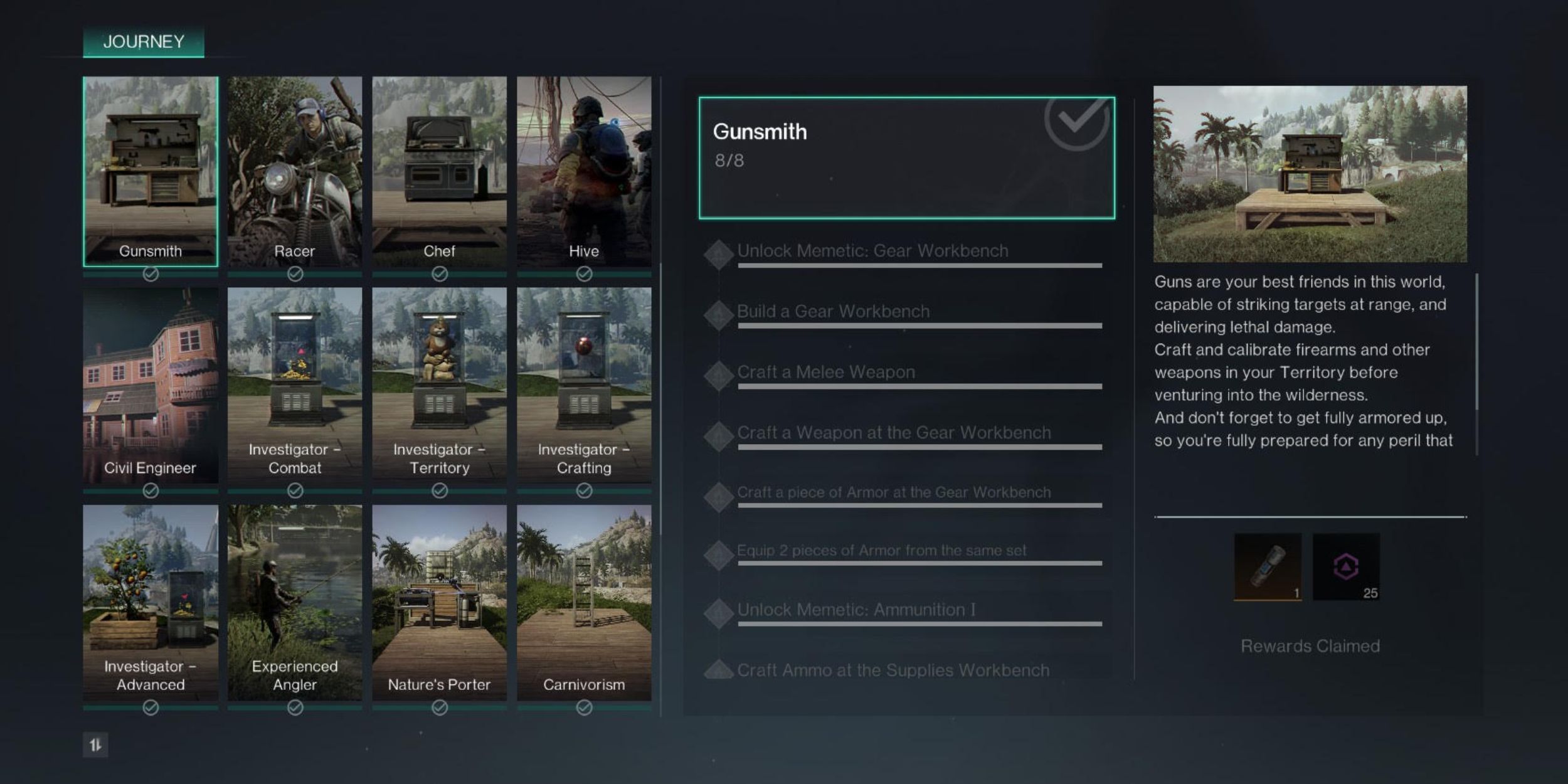Open Investigator – Combat journey card

295,385
